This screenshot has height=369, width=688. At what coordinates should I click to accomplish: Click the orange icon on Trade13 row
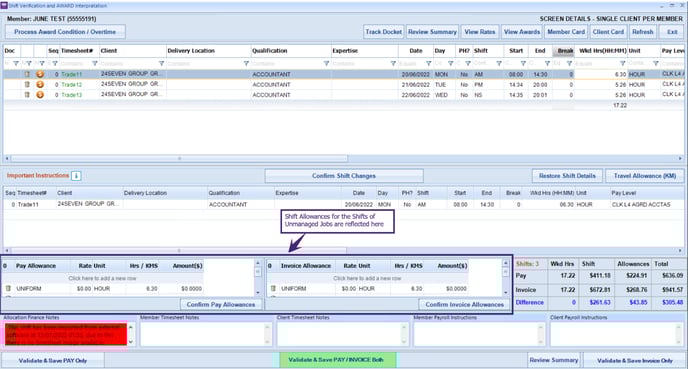click(40, 95)
